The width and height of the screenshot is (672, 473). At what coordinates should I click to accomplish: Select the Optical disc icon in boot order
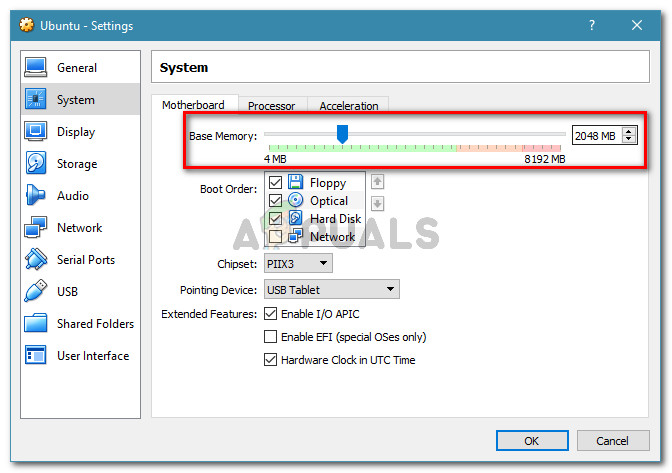click(x=295, y=200)
